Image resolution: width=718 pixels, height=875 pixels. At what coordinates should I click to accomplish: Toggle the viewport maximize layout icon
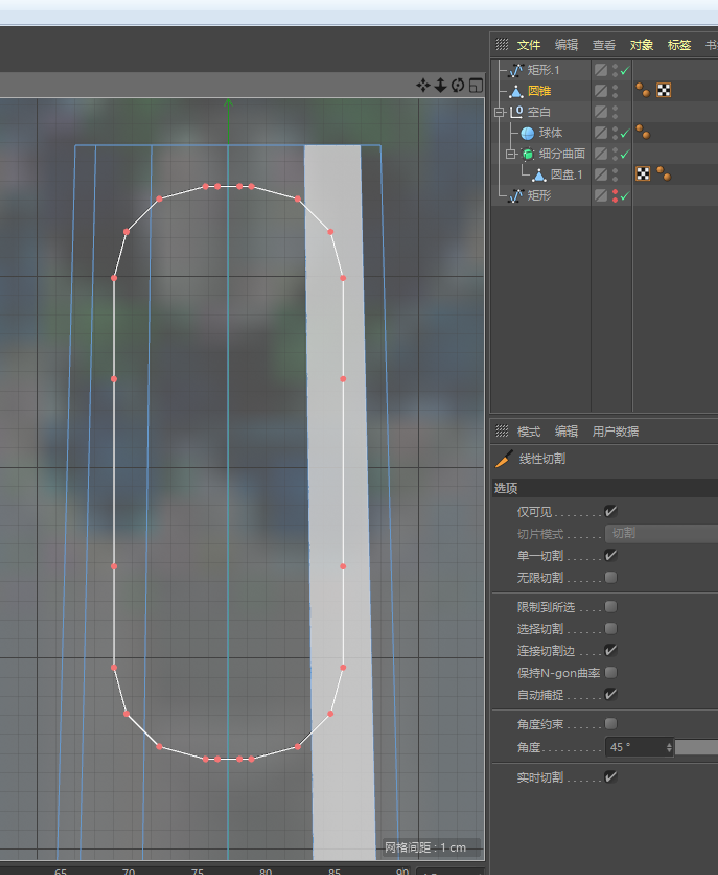475,86
